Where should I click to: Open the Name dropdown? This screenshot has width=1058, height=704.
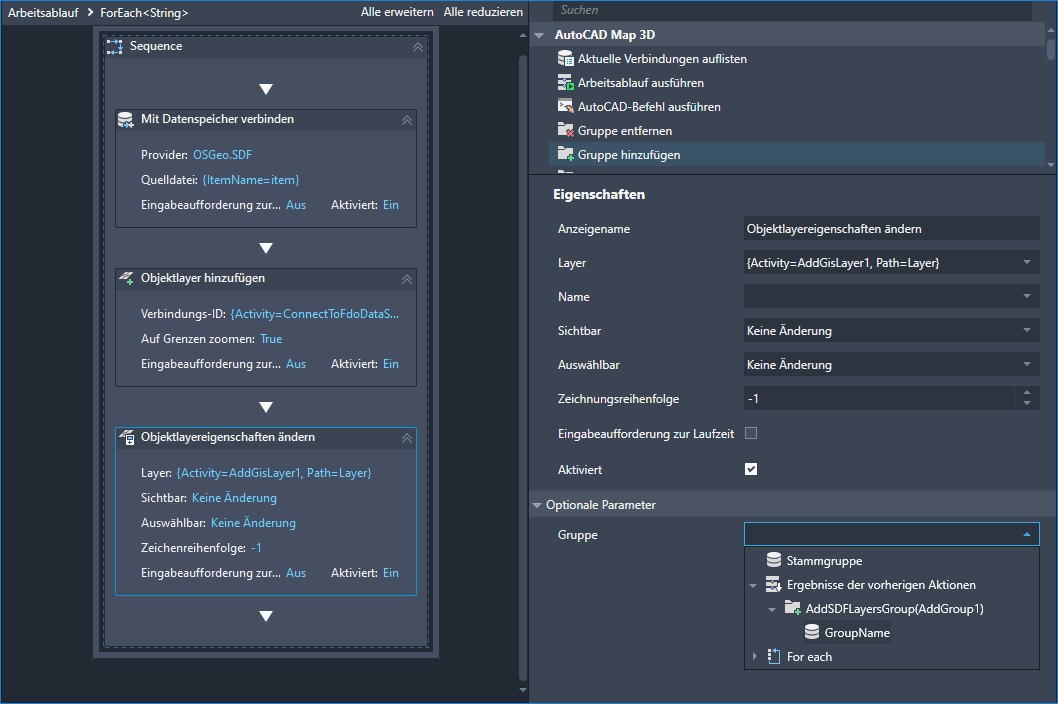coord(1026,296)
